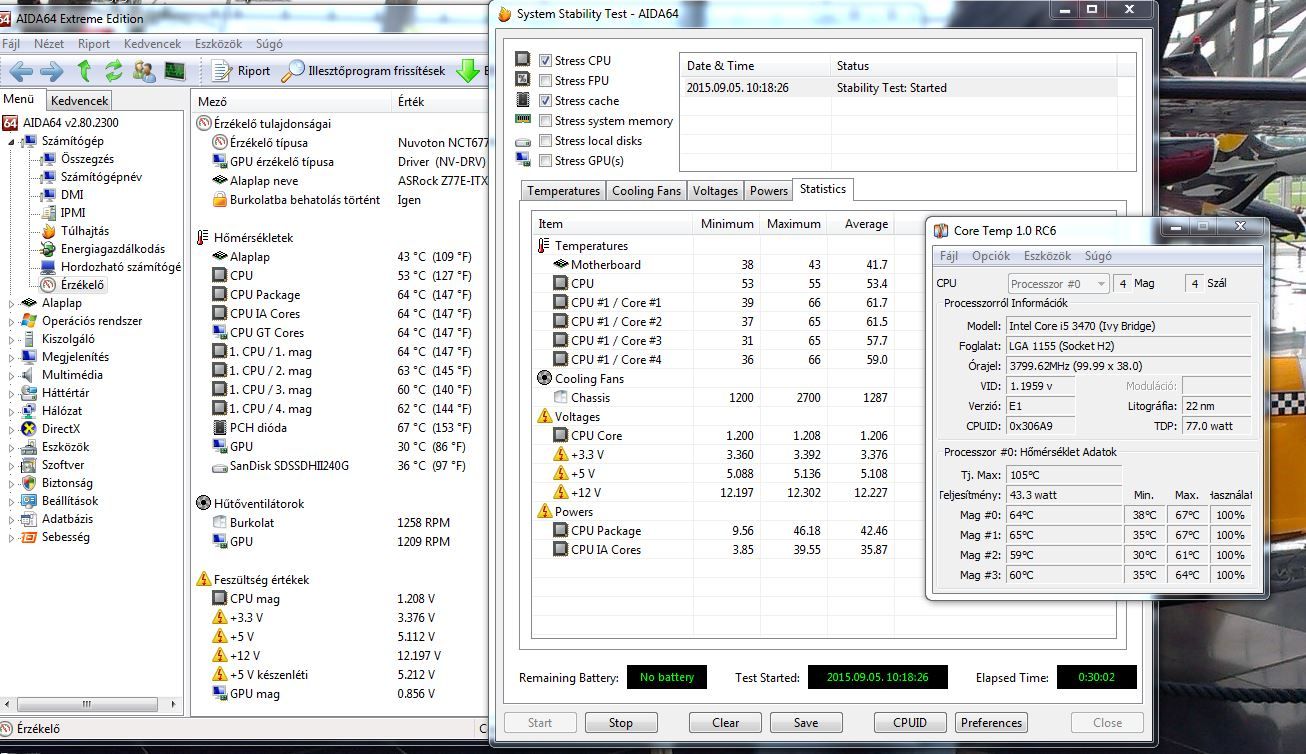Enable the Stress GPU(s) checkbox
This screenshot has width=1306, height=754.
[546, 161]
